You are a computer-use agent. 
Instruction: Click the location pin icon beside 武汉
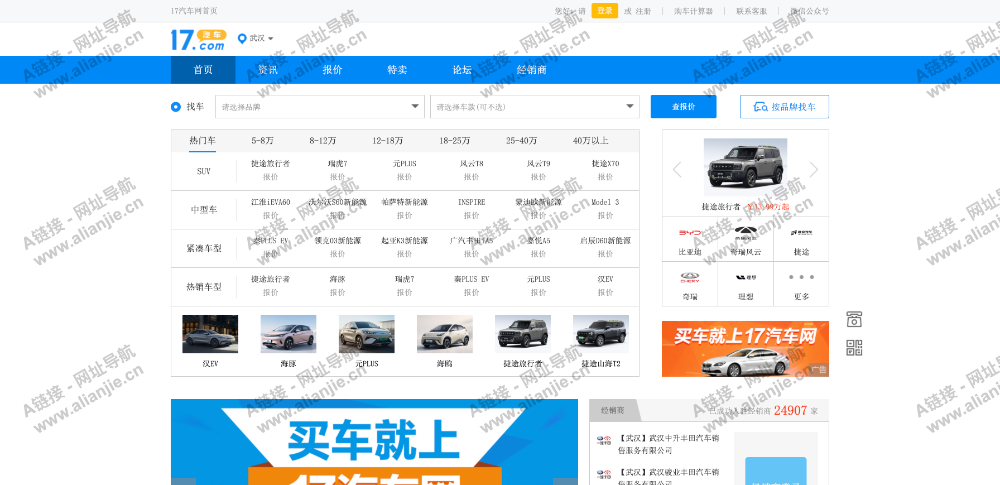click(x=242, y=39)
